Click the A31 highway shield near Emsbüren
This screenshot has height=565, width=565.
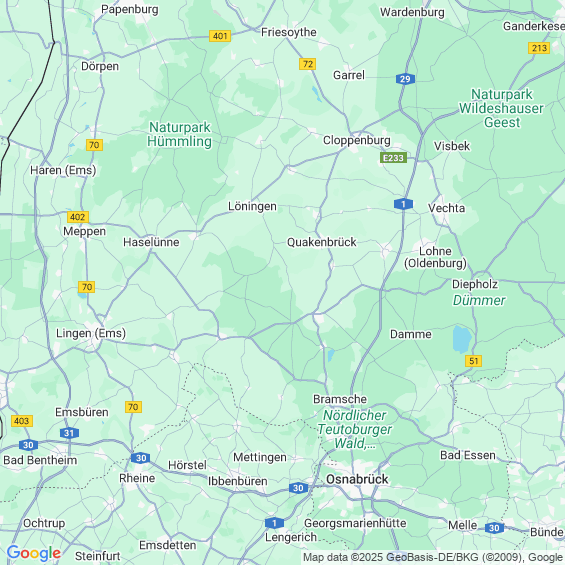69,433
